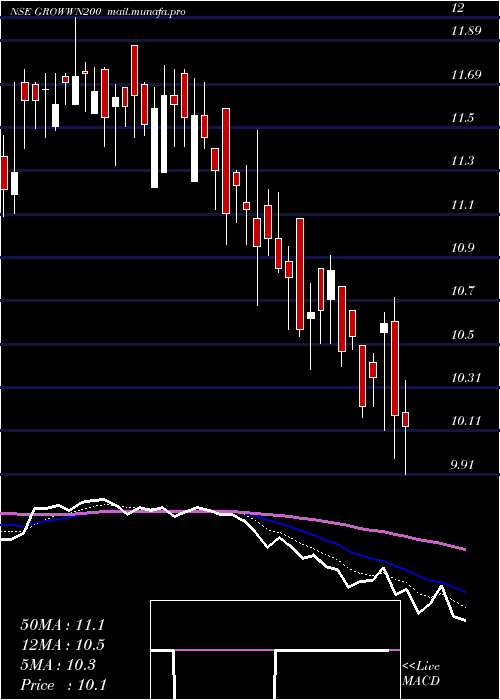The height and width of the screenshot is (700, 500).
Task: Click the 11.89 price axis label
Action: click(466, 31)
